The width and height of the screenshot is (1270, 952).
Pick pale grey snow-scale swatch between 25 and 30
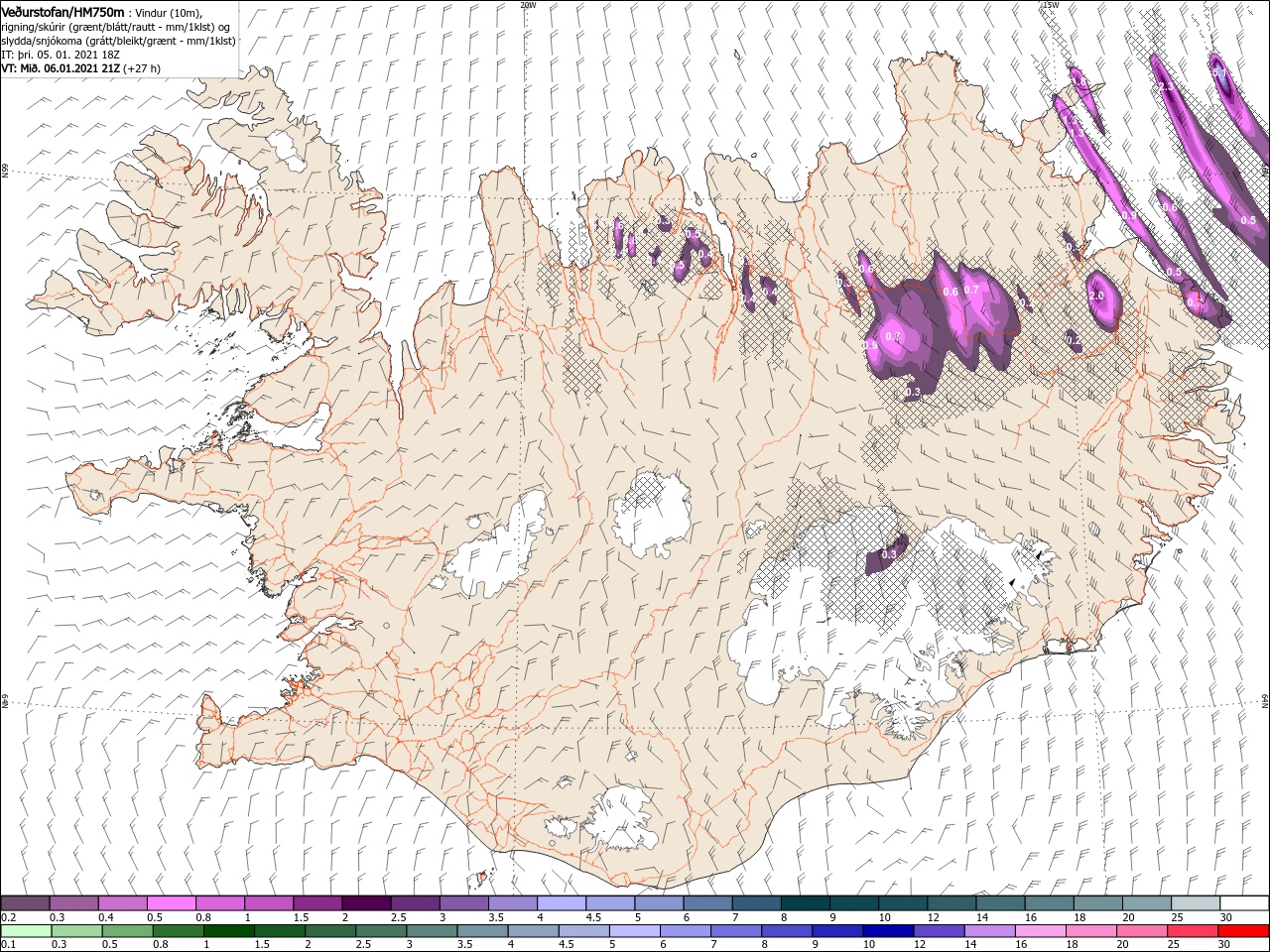1196,903
